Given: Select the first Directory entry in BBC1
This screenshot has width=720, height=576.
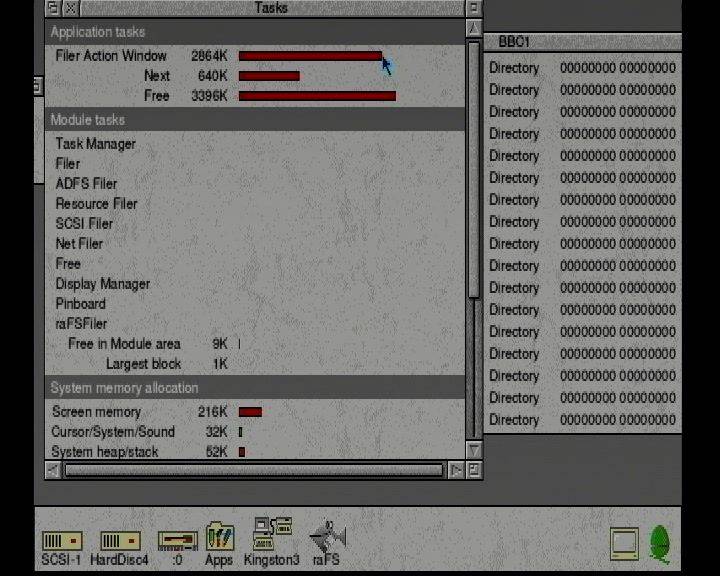Looking at the screenshot, I should pyautogui.click(x=582, y=68).
